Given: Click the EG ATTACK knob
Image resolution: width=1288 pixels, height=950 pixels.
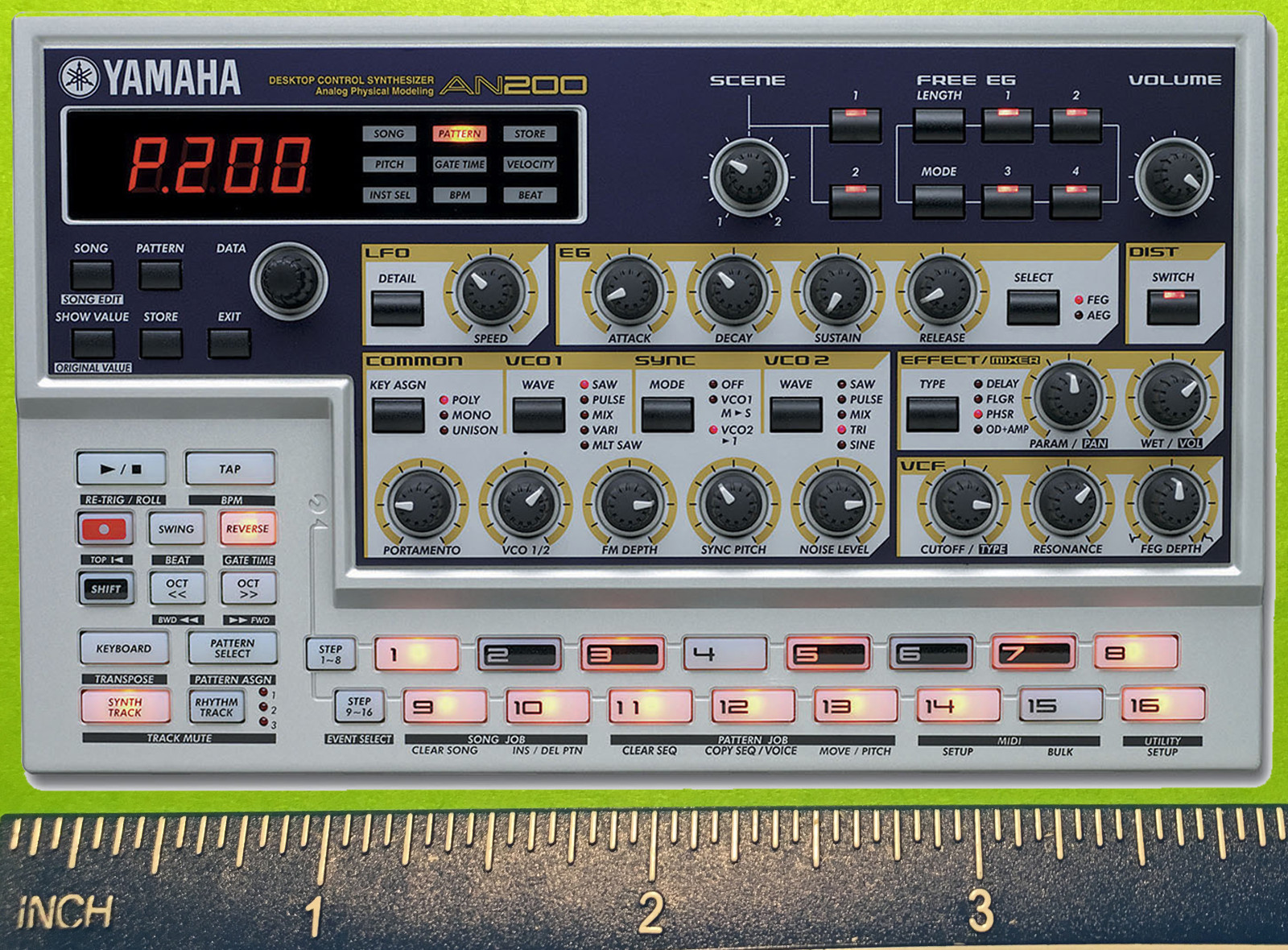Looking at the screenshot, I should pyautogui.click(x=630, y=291).
